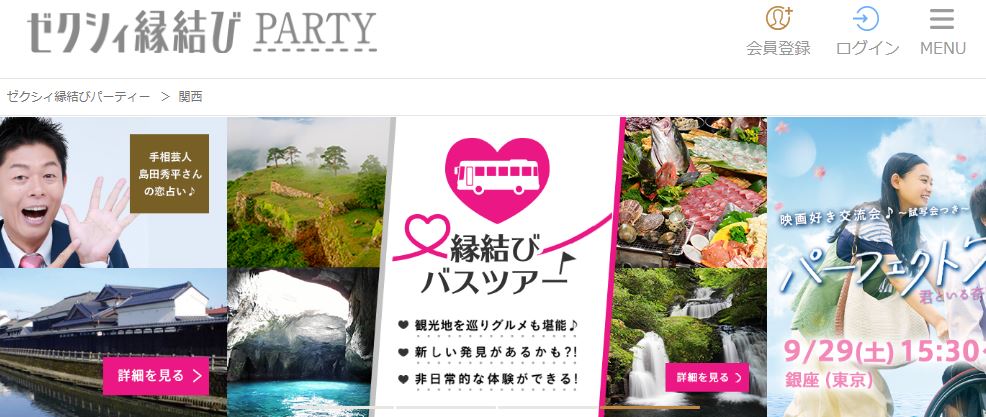Click the right 詳細を見る button over waterfall
This screenshot has height=417, width=986.
[707, 377]
